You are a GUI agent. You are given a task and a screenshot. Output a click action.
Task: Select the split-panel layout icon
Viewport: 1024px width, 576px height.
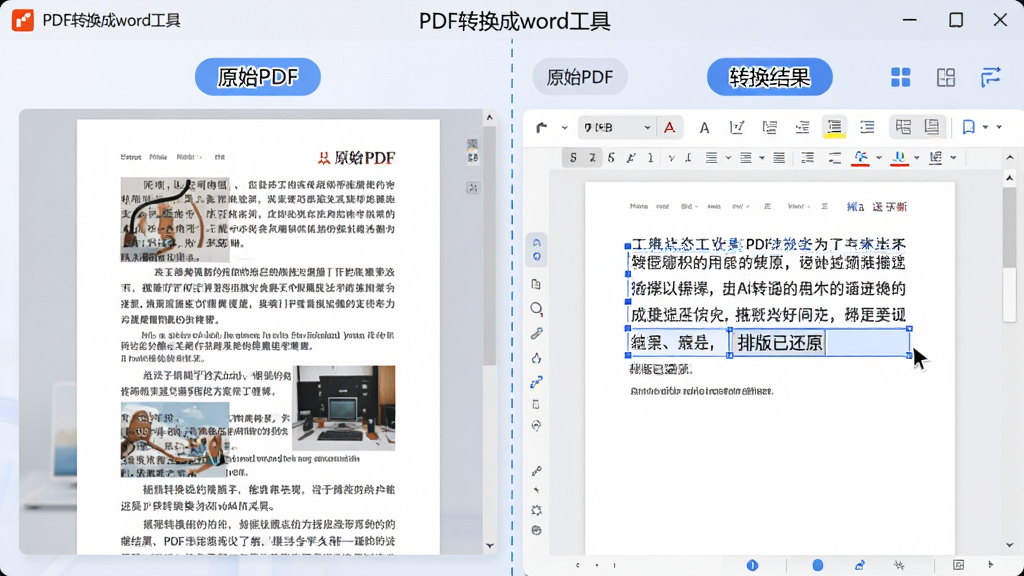click(x=946, y=77)
